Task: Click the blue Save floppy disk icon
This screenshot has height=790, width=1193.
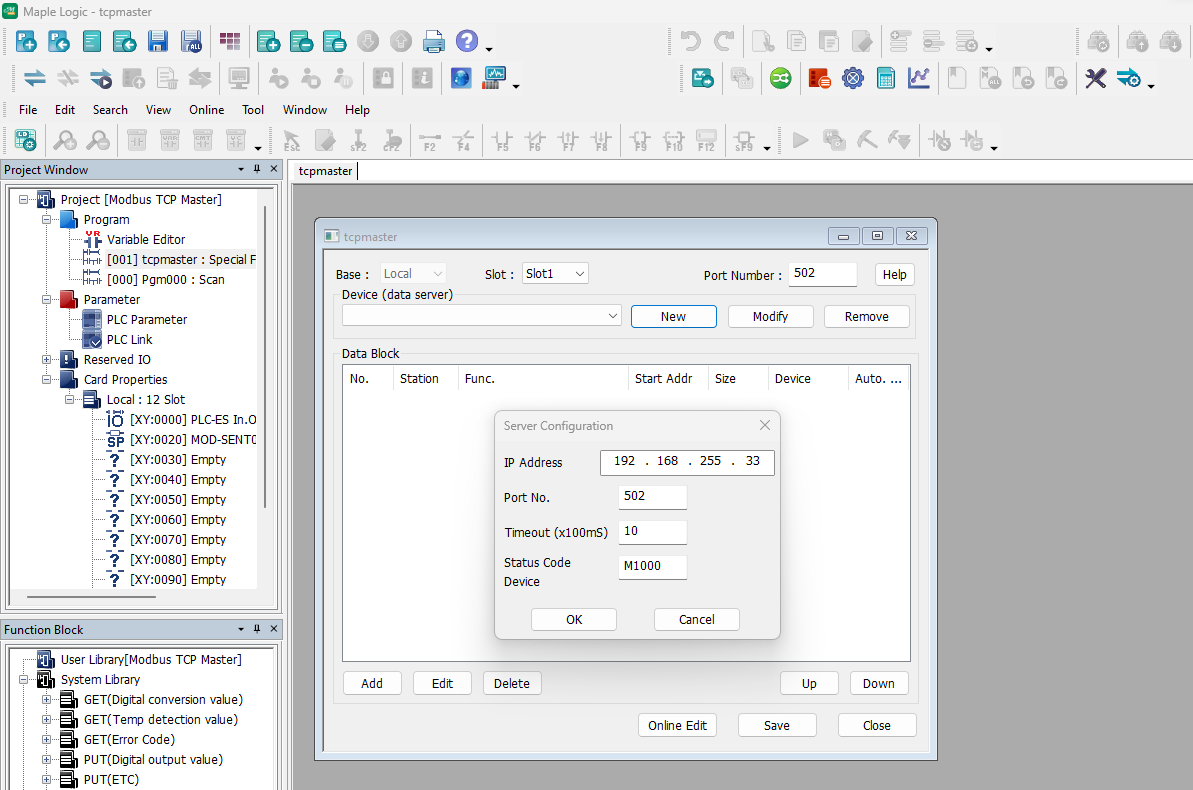Action: (x=158, y=41)
